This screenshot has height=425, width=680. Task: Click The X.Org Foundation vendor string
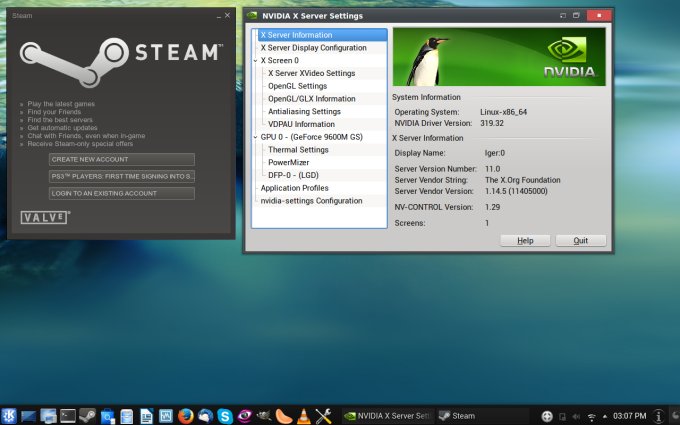click(523, 180)
